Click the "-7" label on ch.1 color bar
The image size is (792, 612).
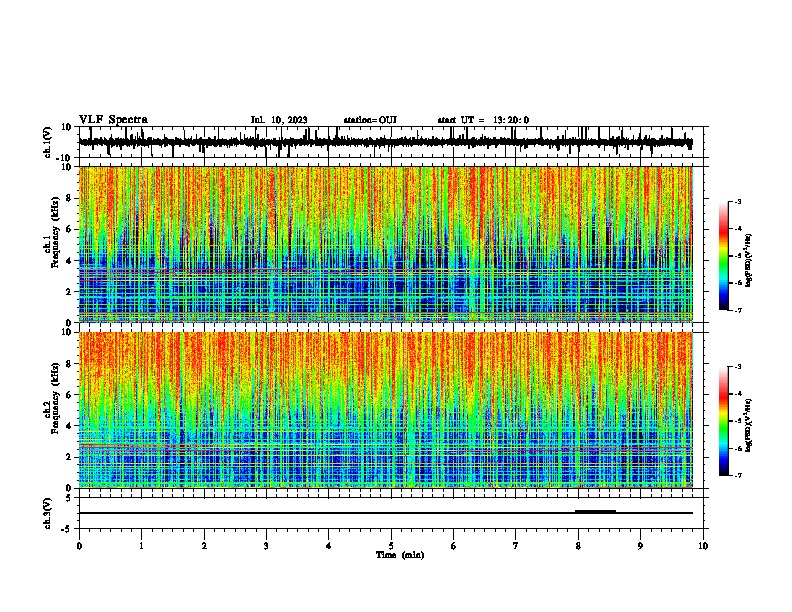737,310
